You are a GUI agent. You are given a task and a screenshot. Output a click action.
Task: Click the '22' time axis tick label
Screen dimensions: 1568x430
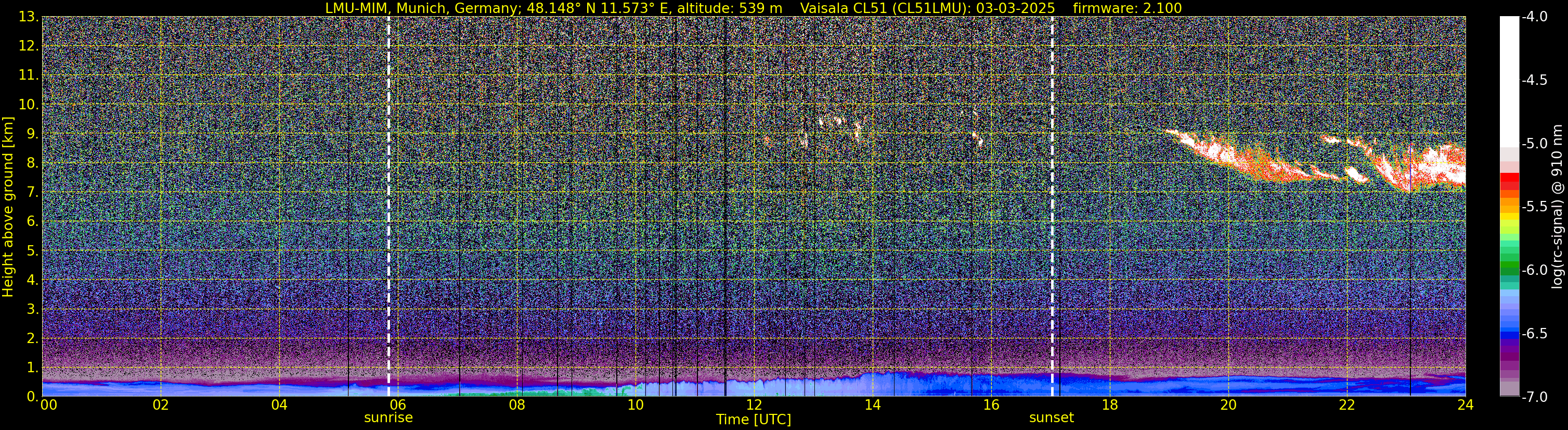tap(1347, 405)
